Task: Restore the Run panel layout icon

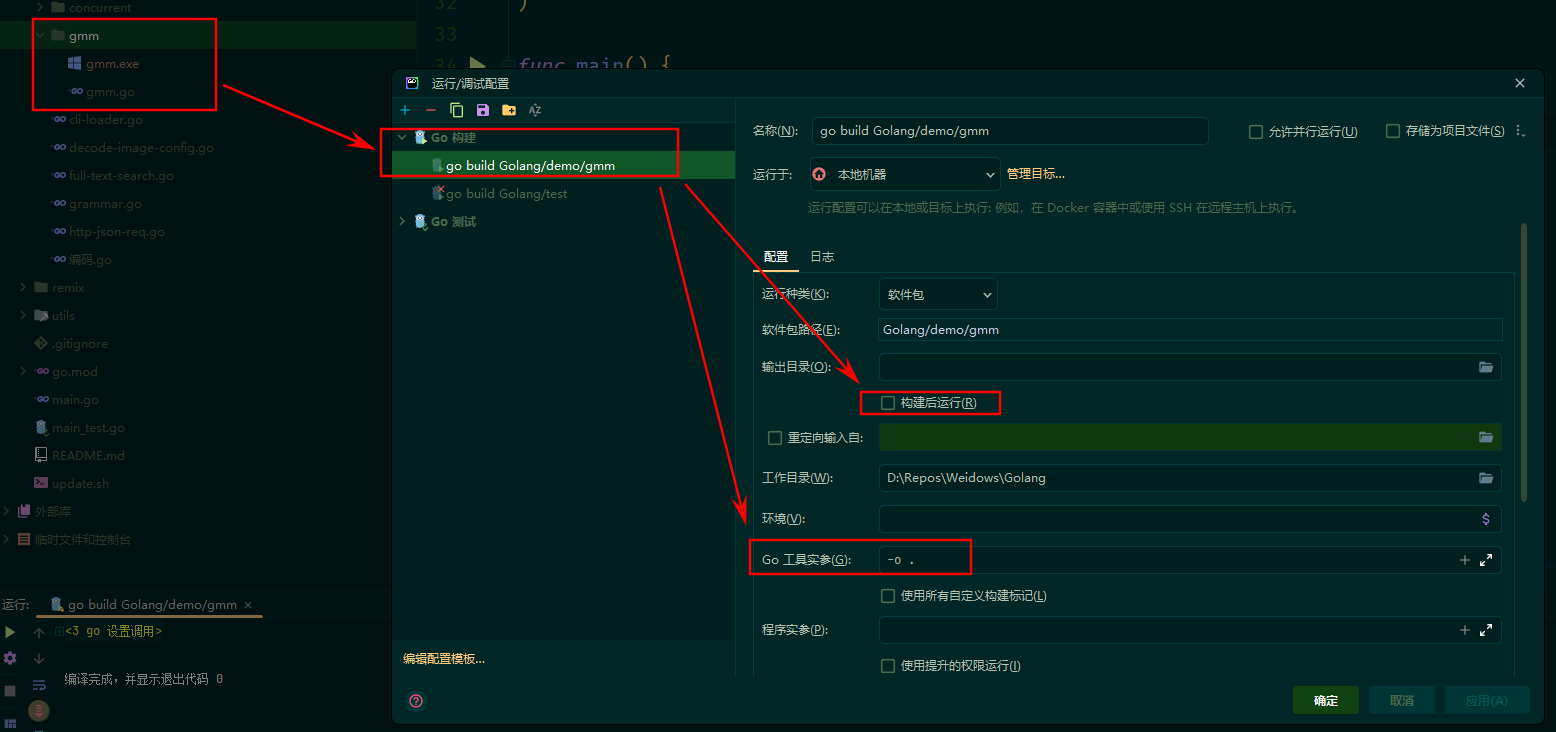Action: [x=10, y=722]
